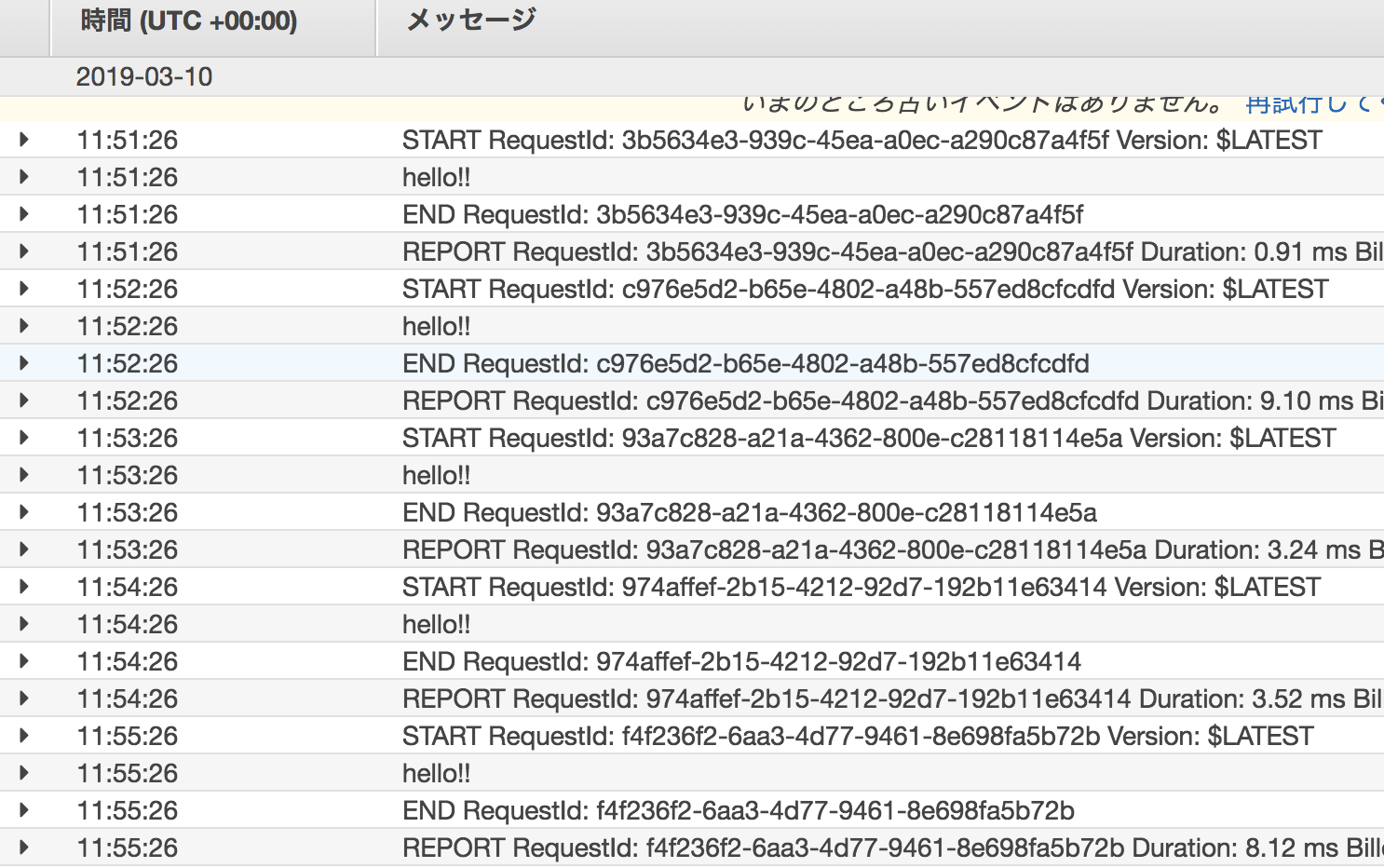
Task: Expand the last REPORT row with 8.12 ms
Action: 23,848
